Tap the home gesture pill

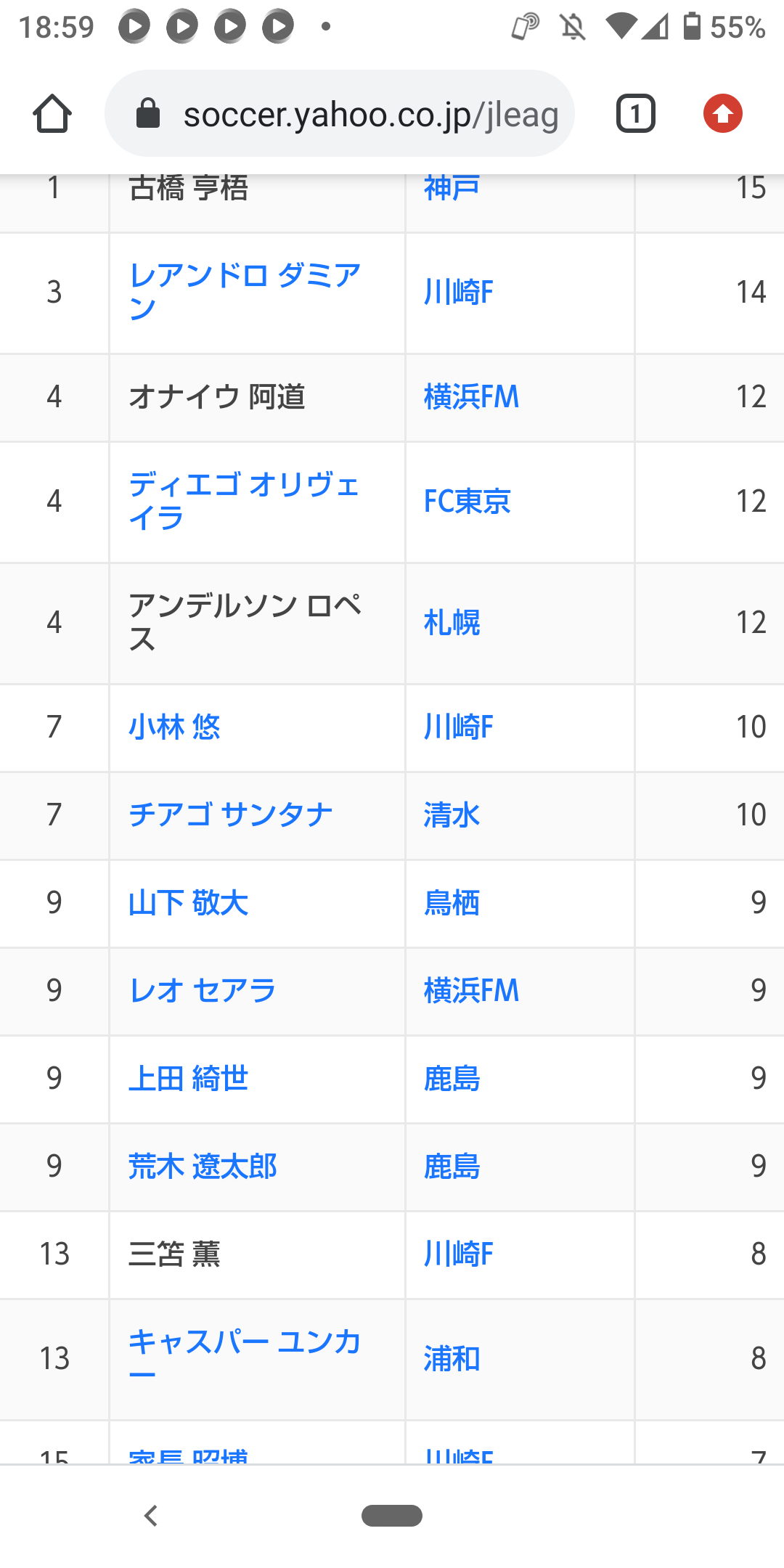coord(392,1516)
